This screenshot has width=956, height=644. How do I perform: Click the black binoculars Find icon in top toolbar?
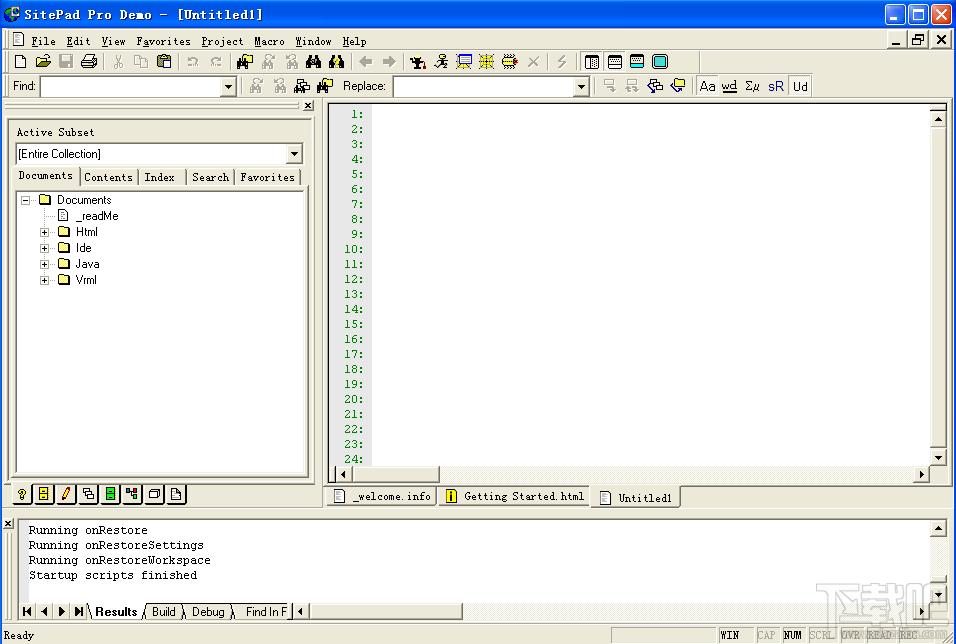coord(313,62)
